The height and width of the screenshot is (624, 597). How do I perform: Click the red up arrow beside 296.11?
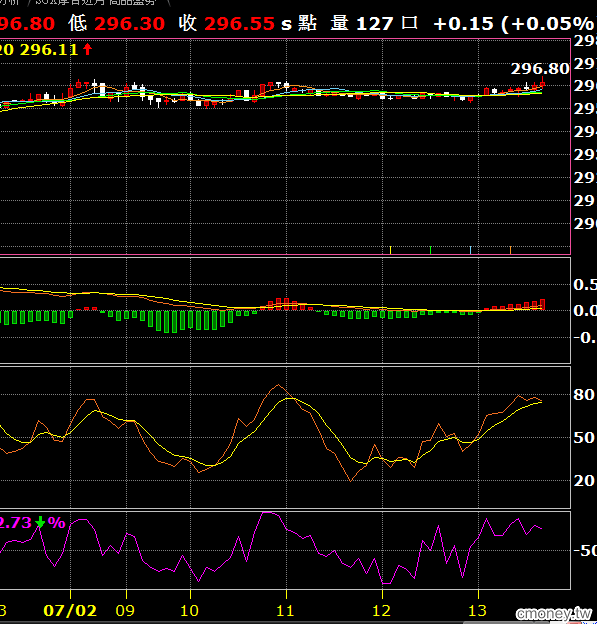88,49
